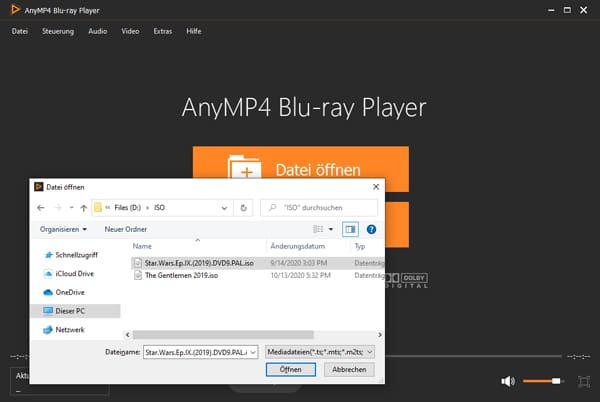
Task: Close the Datei öffnen dialog
Action: tap(376, 187)
